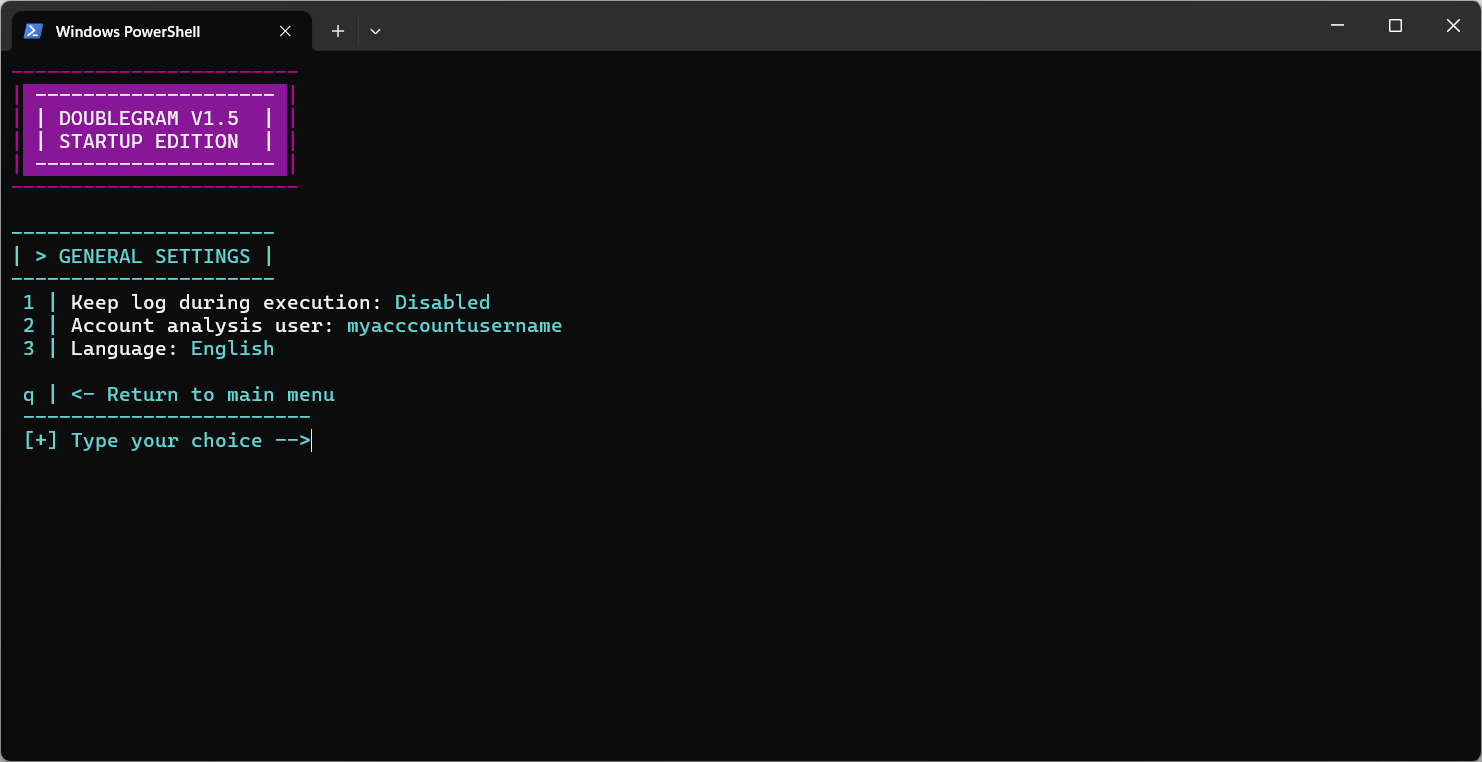1482x762 pixels.
Task: Click the PowerShell icon in the tab
Action: tap(33, 31)
